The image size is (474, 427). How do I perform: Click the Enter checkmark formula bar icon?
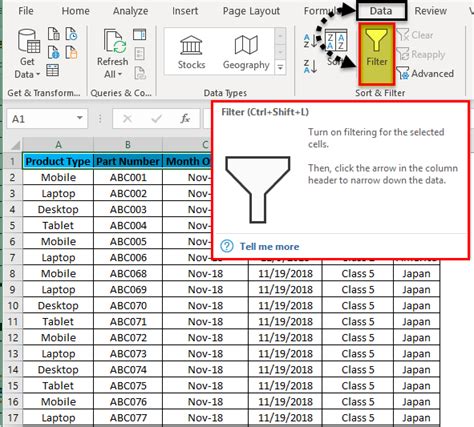point(156,118)
